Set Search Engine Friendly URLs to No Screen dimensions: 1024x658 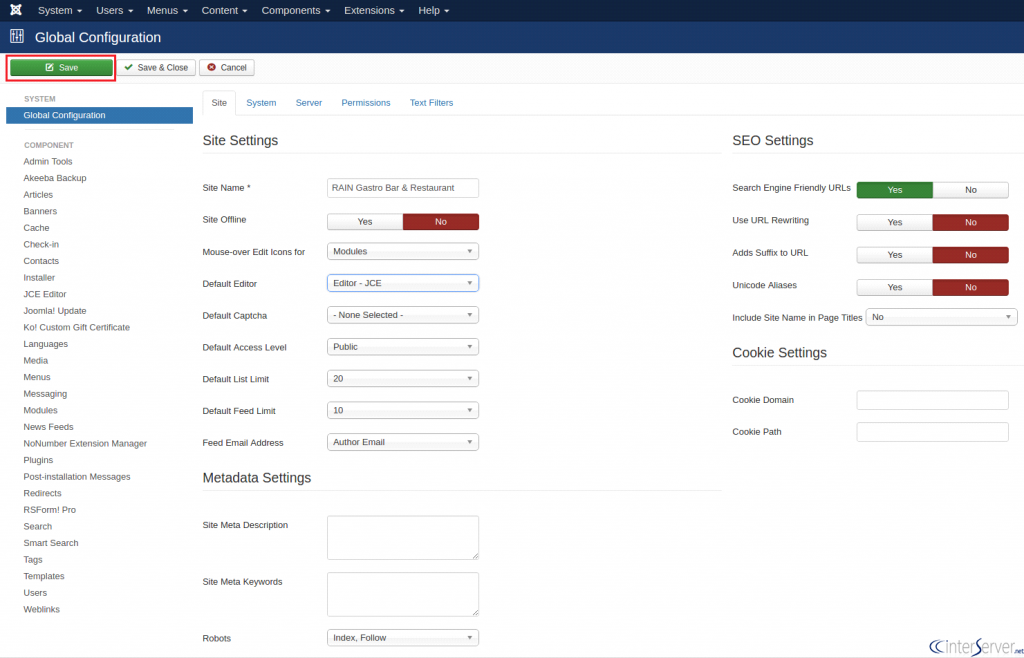[970, 190]
